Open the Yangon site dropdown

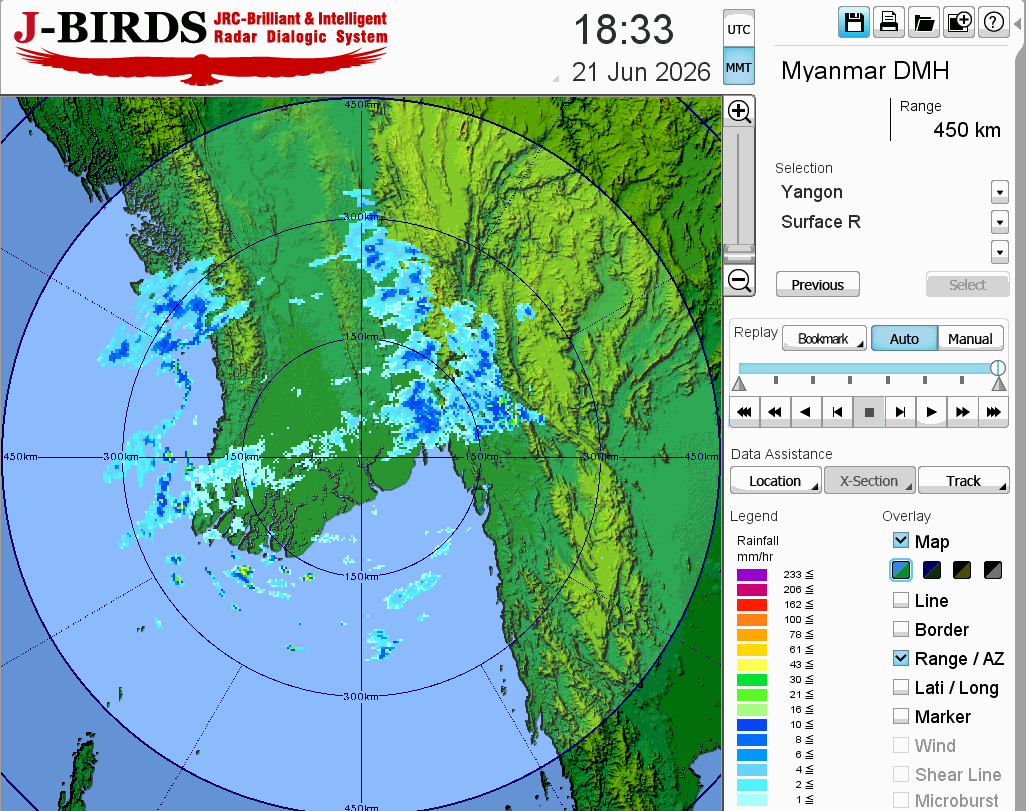[999, 192]
